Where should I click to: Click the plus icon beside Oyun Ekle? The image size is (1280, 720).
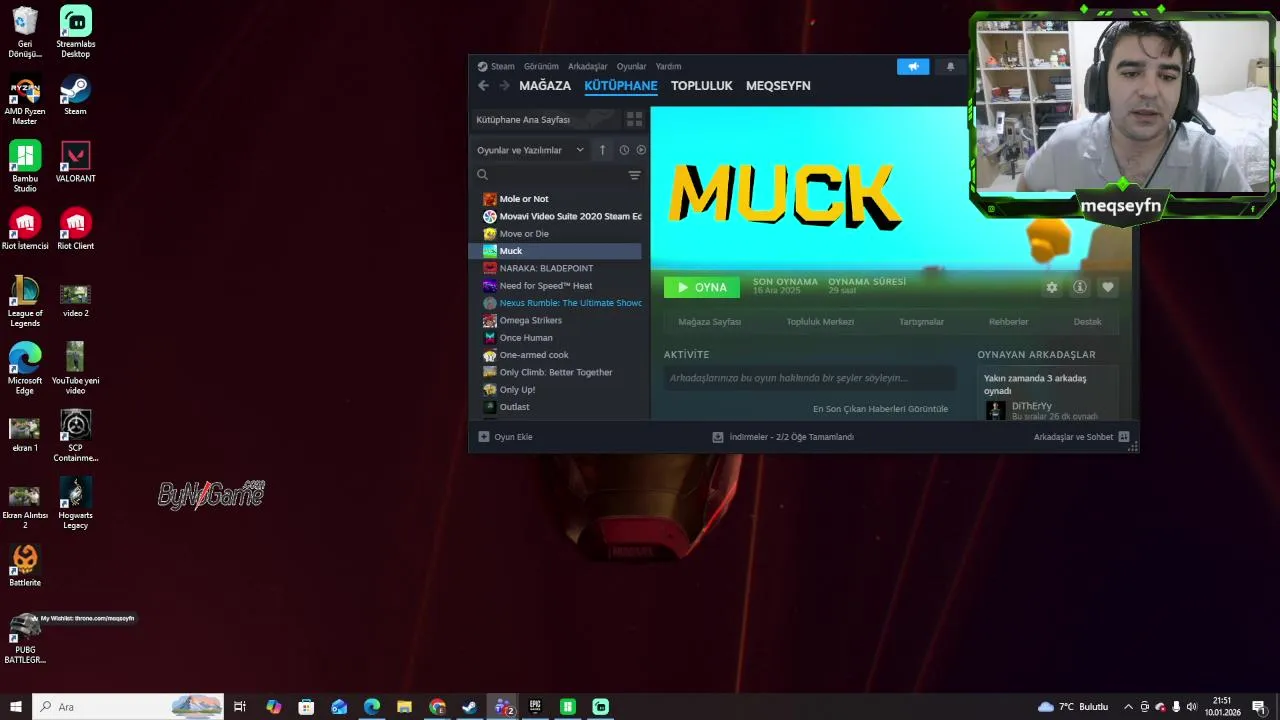coord(484,437)
